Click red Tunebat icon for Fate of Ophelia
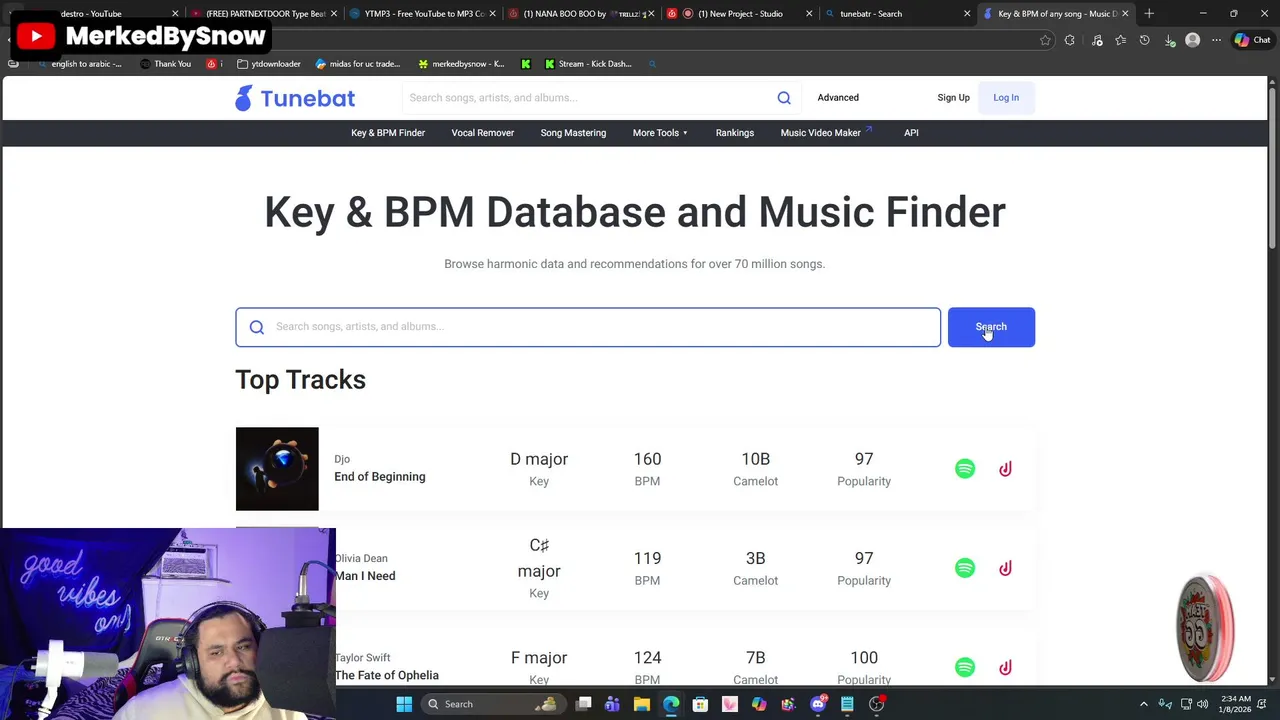 point(1005,667)
